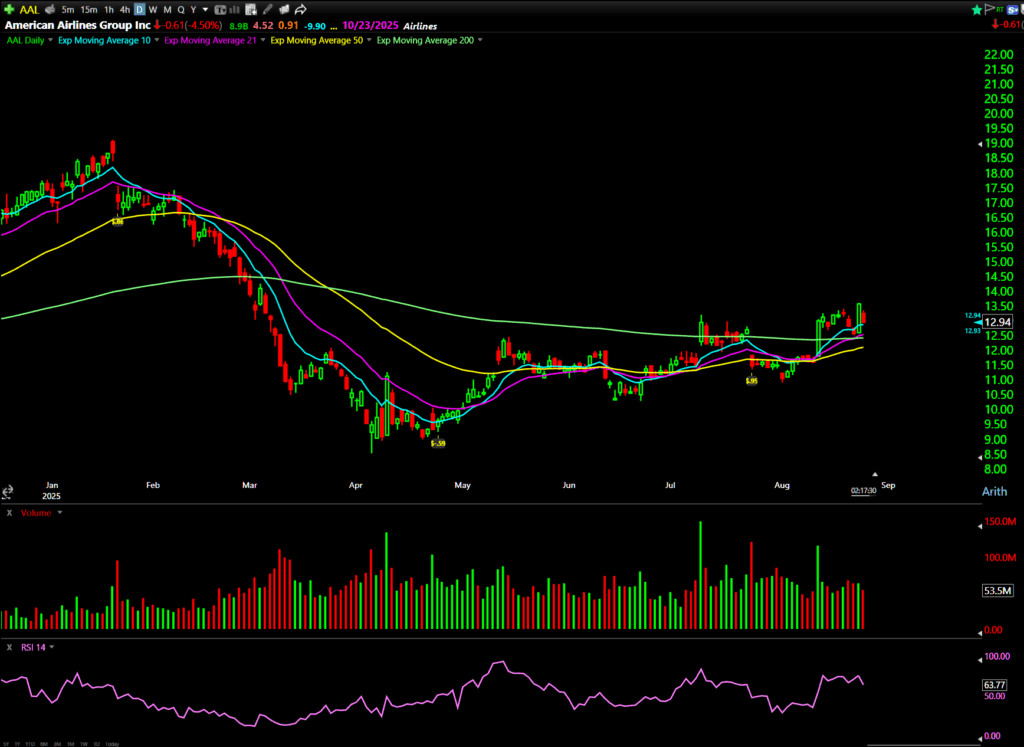The width and height of the screenshot is (1024, 747).
Task: Click the green plus add-symbol icon
Action: point(9,9)
